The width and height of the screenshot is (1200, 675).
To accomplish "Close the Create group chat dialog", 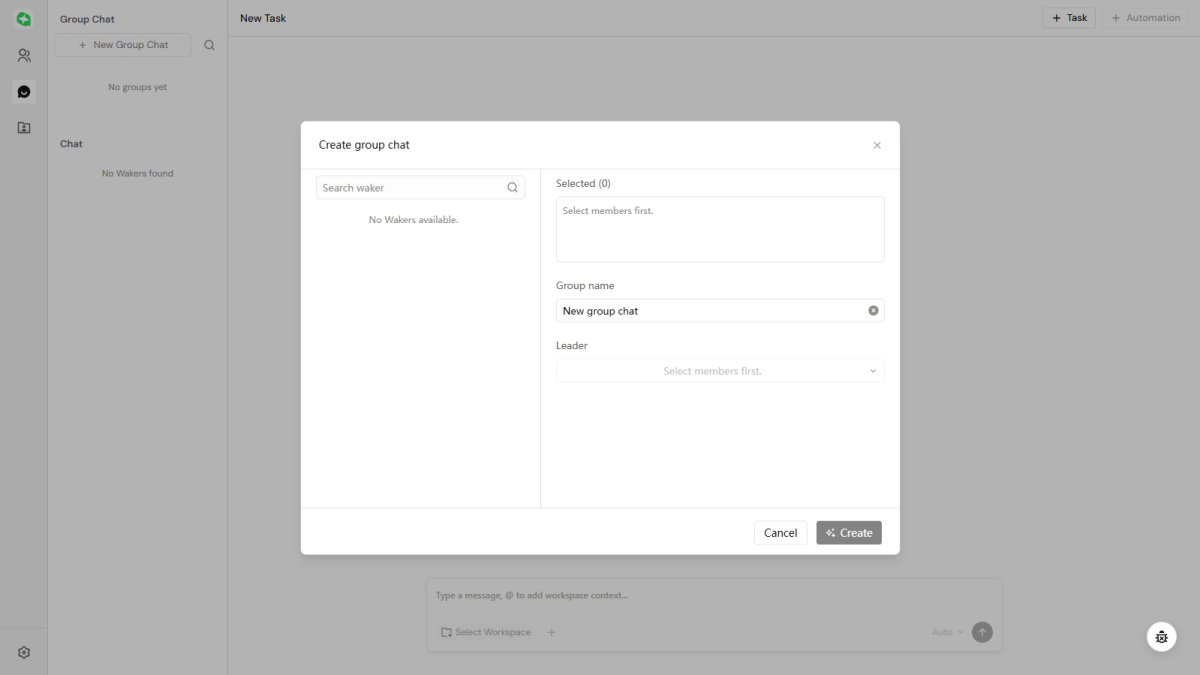I will point(877,145).
